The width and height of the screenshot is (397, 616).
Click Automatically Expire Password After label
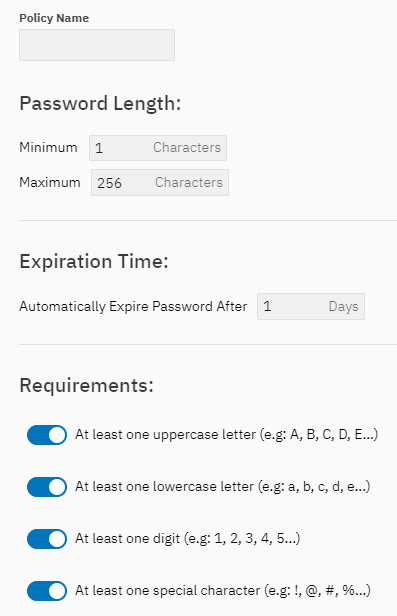[133, 306]
